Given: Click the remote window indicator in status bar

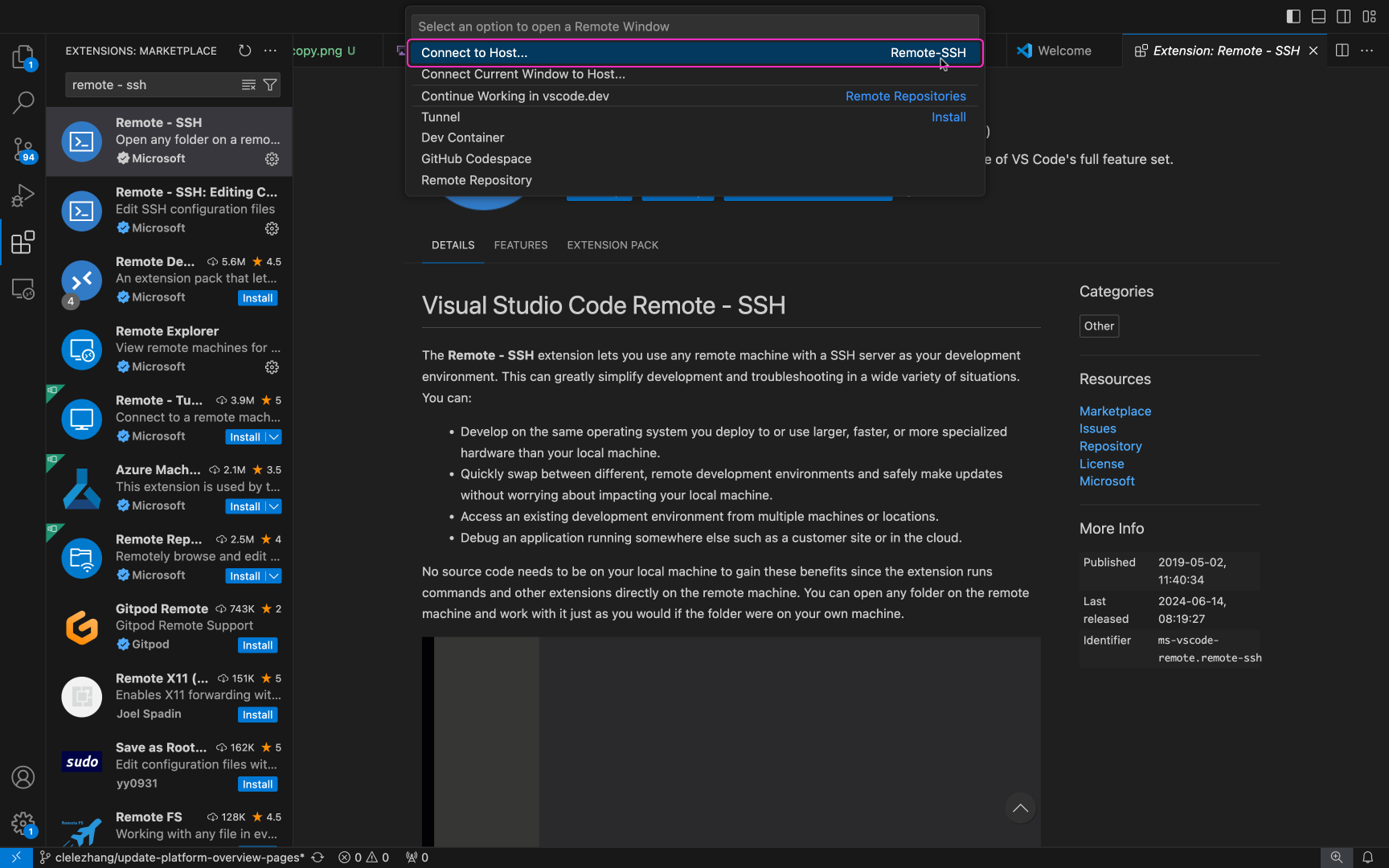Looking at the screenshot, I should coord(16,858).
